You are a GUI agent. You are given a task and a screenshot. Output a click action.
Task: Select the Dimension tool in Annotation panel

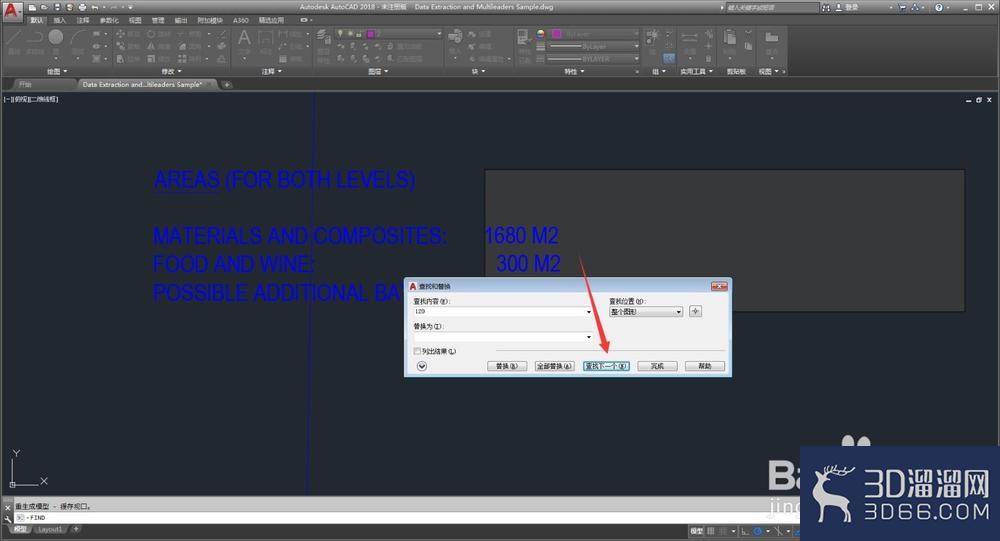pos(265,38)
